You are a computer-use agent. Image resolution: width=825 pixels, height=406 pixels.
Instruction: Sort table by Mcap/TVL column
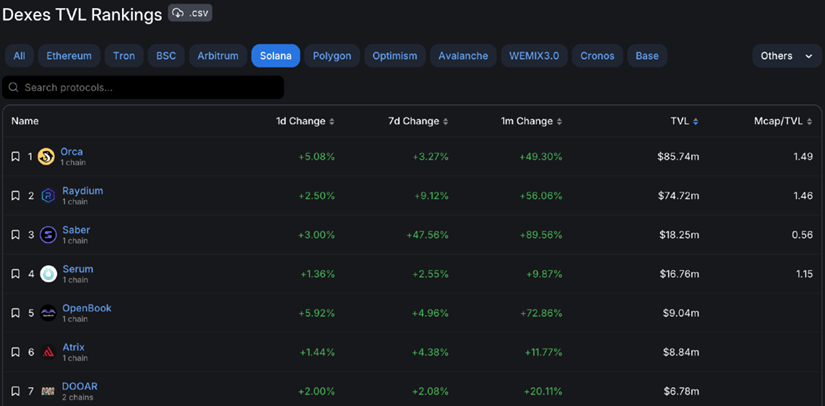[783, 121]
